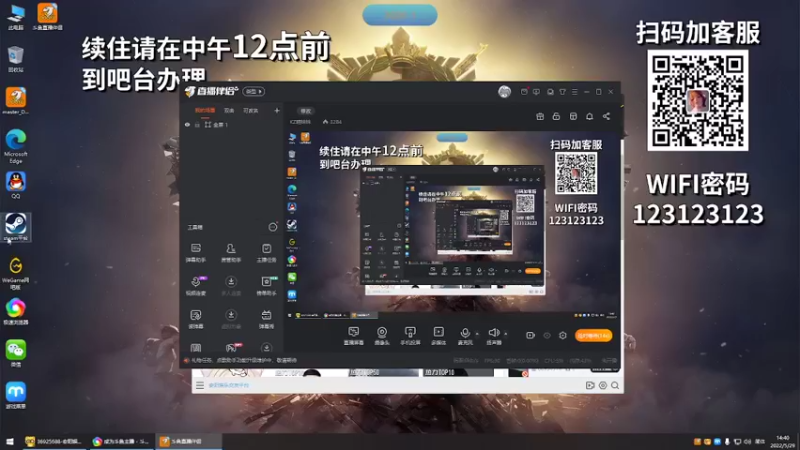This screenshot has width=800, height=450.
Task: Open the video co-stream tool in toolbox
Action: (x=195, y=286)
